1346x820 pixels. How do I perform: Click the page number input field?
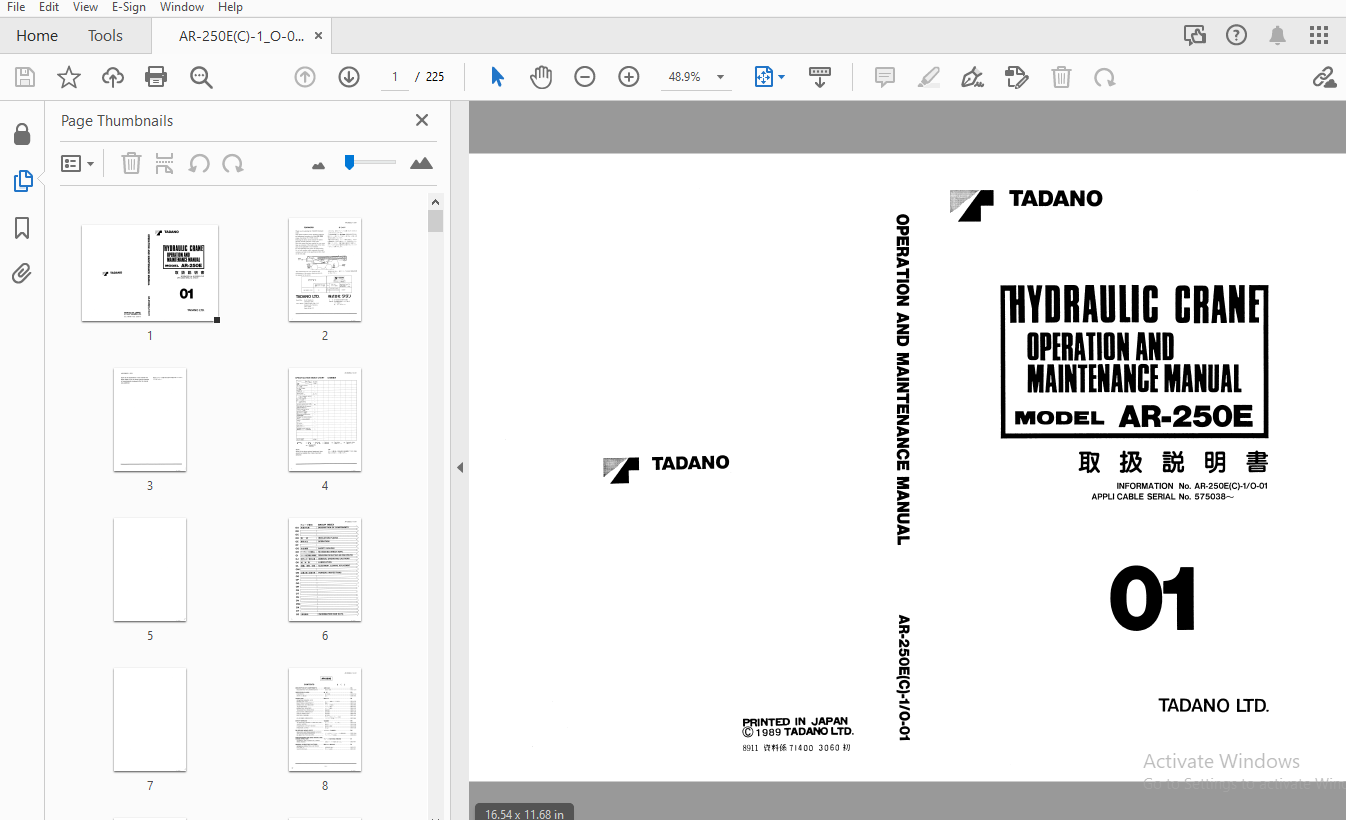pyautogui.click(x=394, y=77)
